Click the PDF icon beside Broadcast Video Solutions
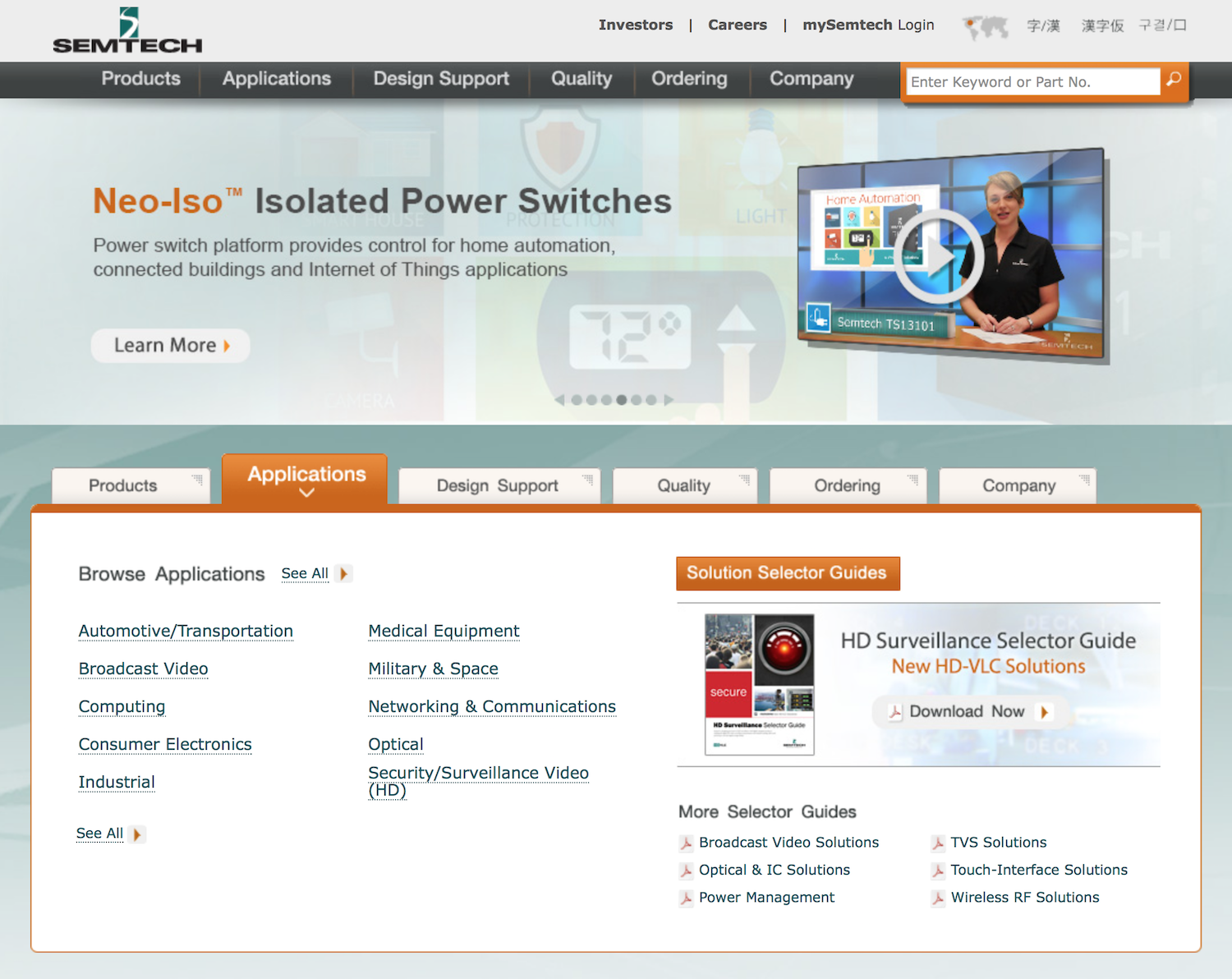 686,843
